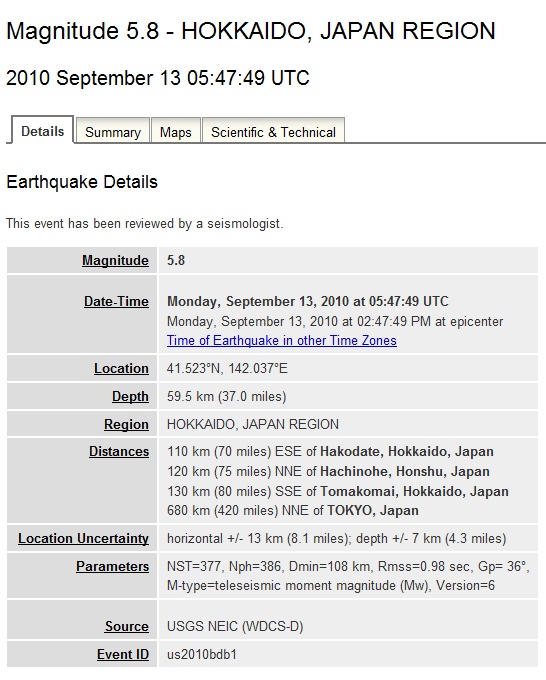Viewport: 546px width, 680px height.
Task: Open Time of Earthquake in other Time Zones
Action: (282, 340)
